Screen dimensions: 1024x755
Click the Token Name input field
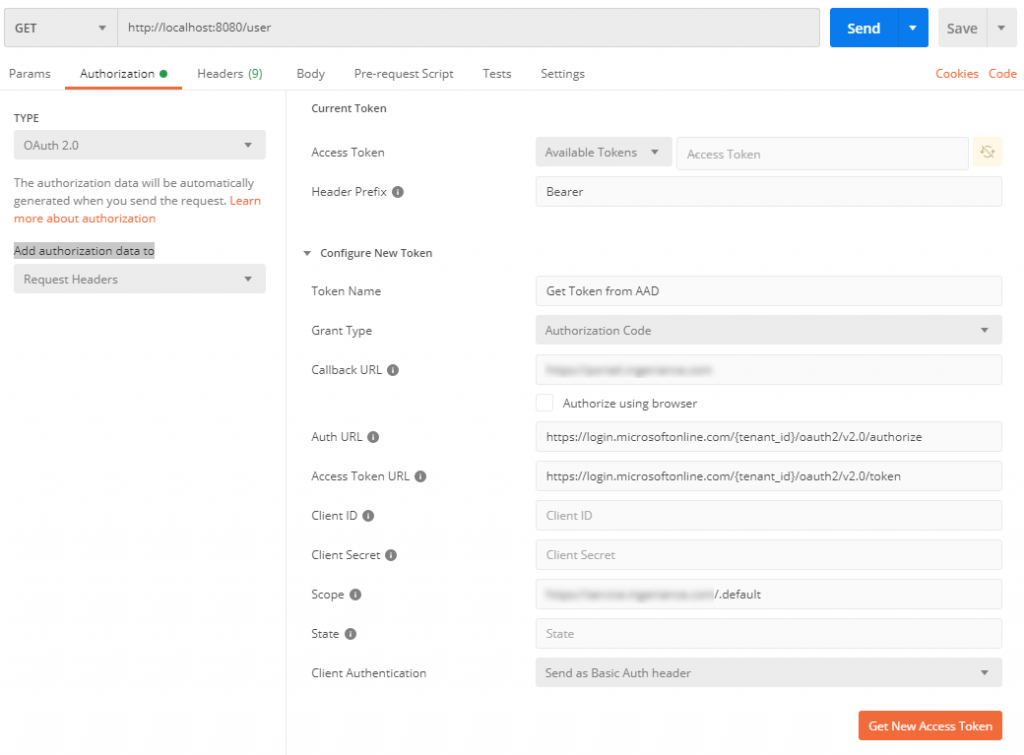(770, 291)
